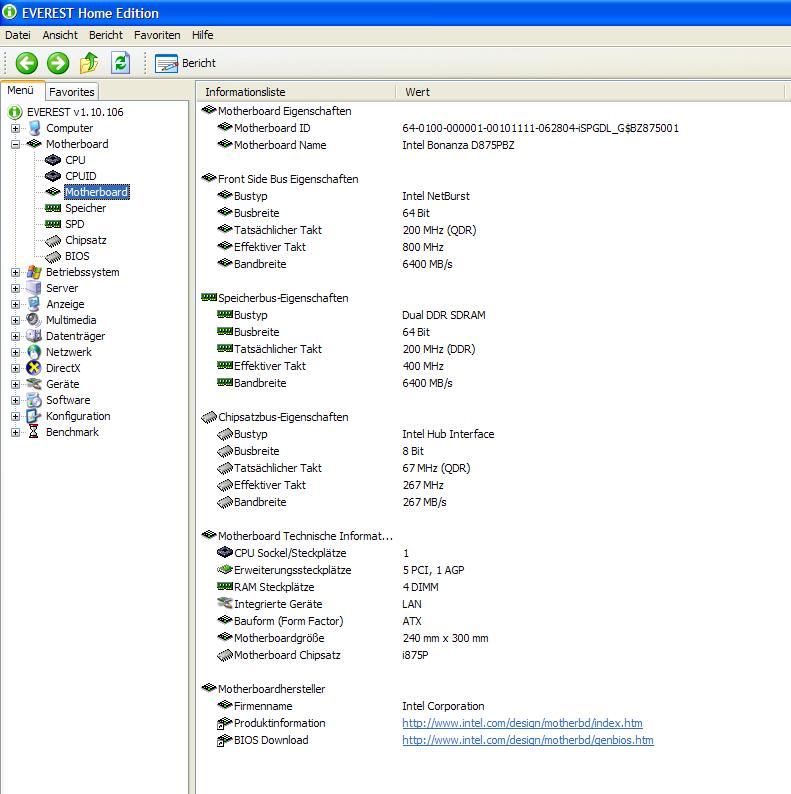
Task: Click the Konfiguration icon in tree
Action: 34,416
